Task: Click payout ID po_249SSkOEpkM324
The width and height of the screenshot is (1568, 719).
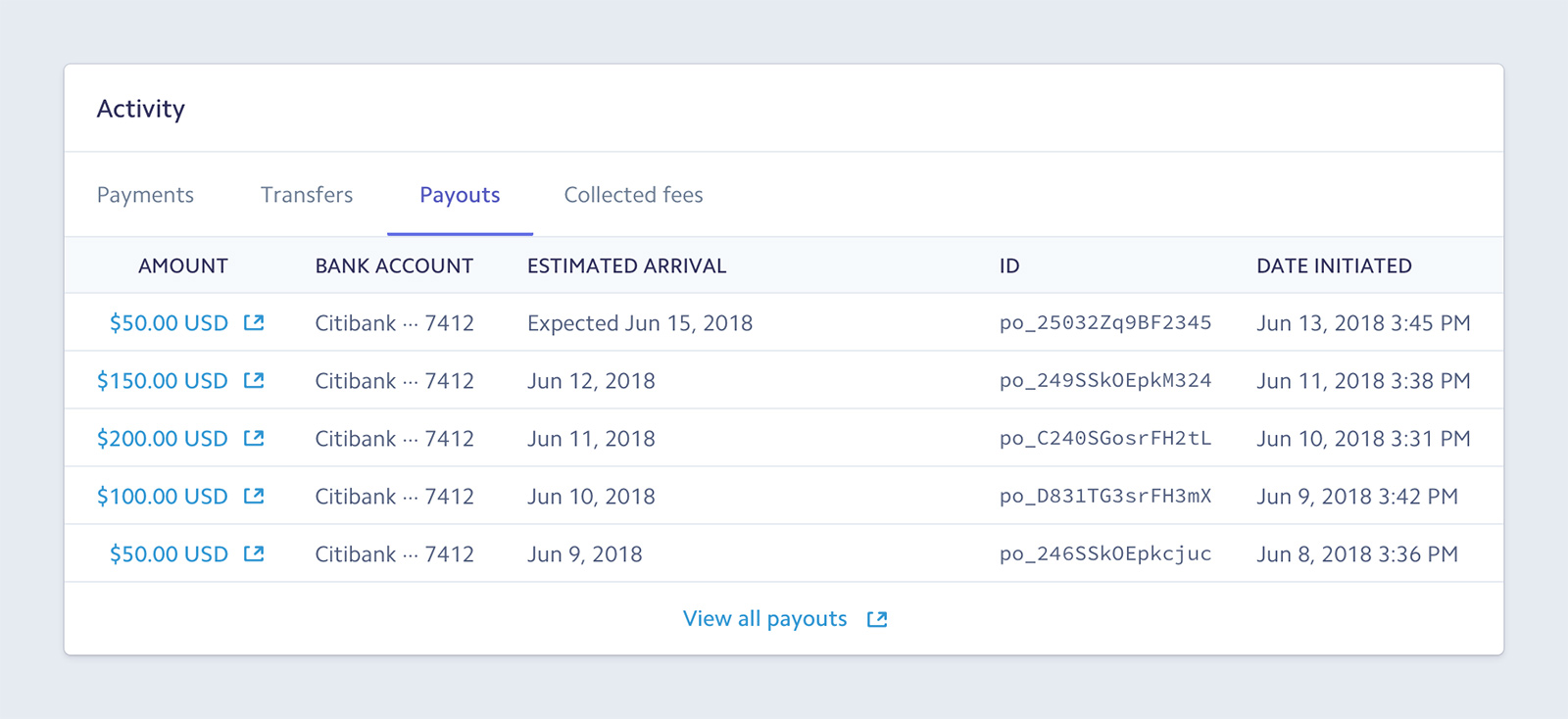Action: 1105,381
